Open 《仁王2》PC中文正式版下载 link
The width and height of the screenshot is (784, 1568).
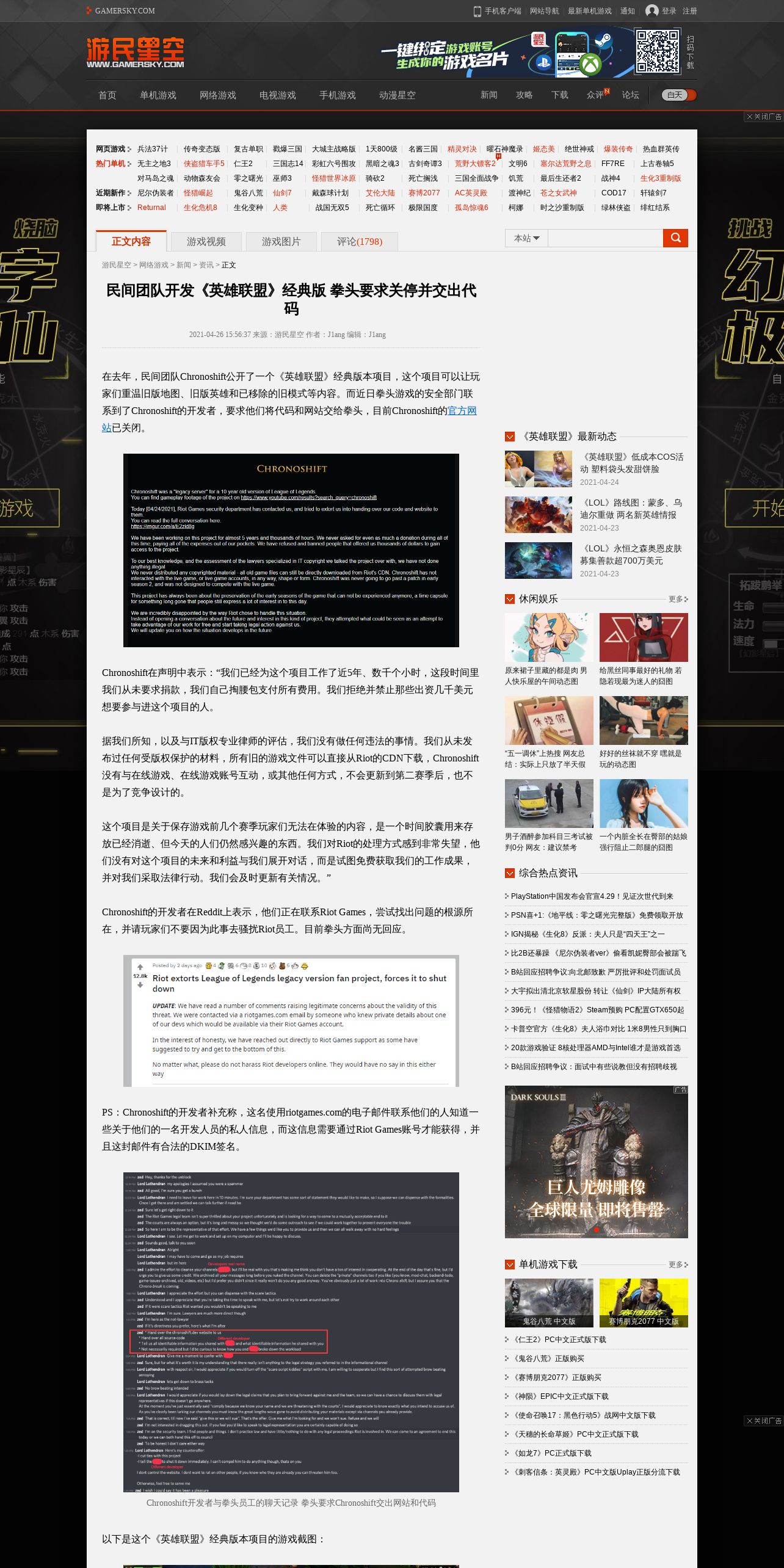tap(559, 1340)
